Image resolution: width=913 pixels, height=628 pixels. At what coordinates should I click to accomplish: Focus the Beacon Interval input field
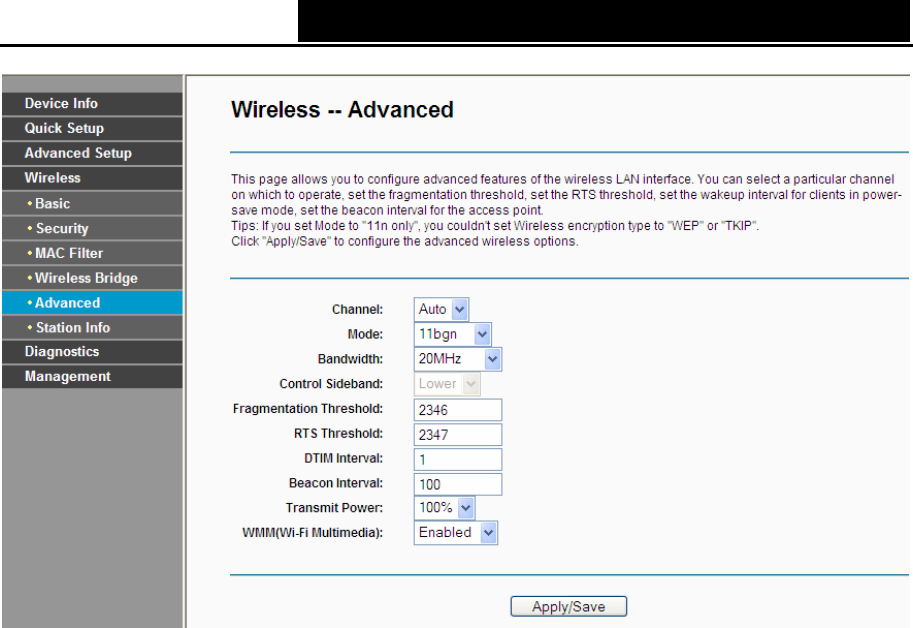[x=458, y=484]
